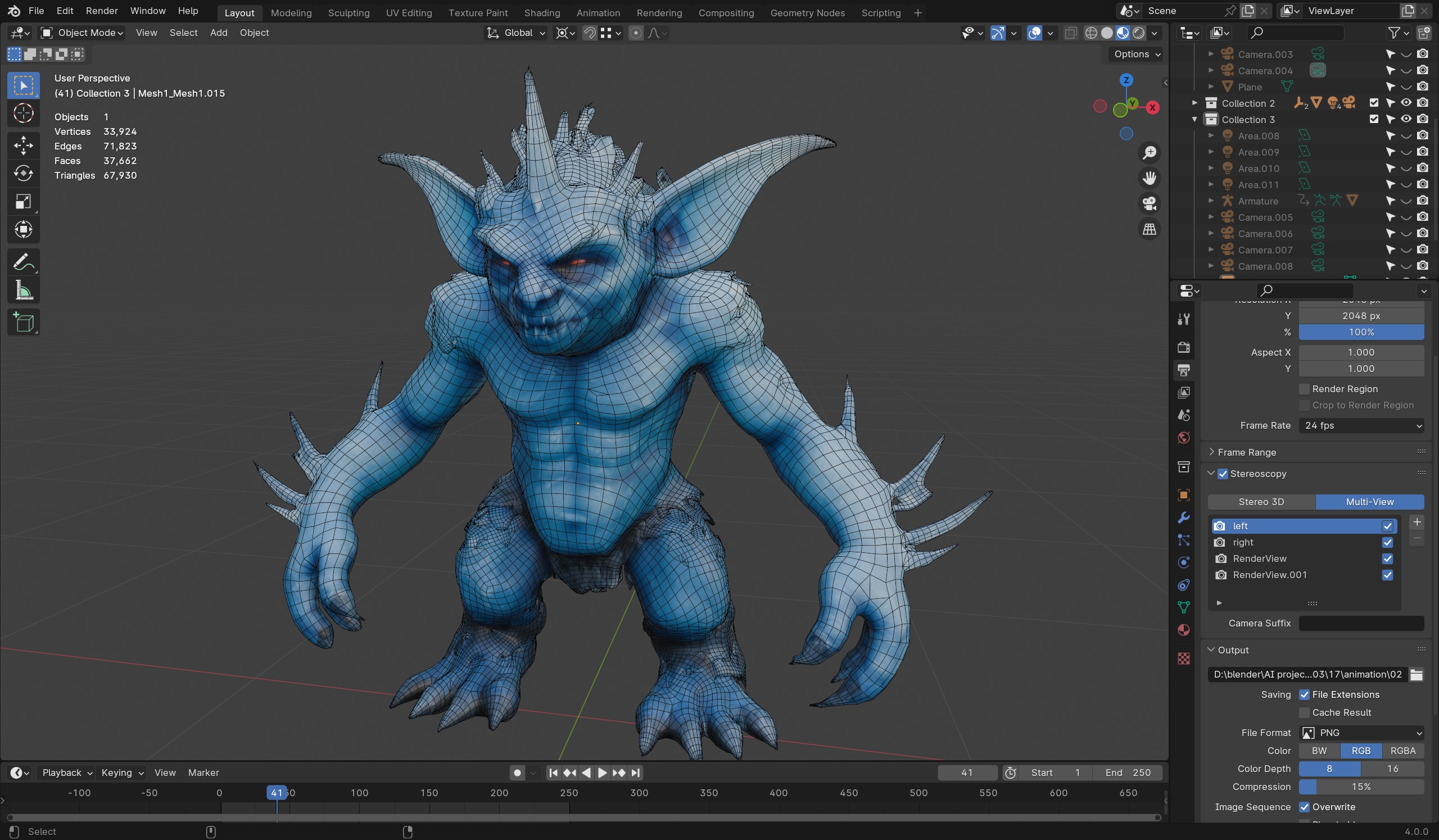Click the zoom view magnifier icon

click(1149, 153)
